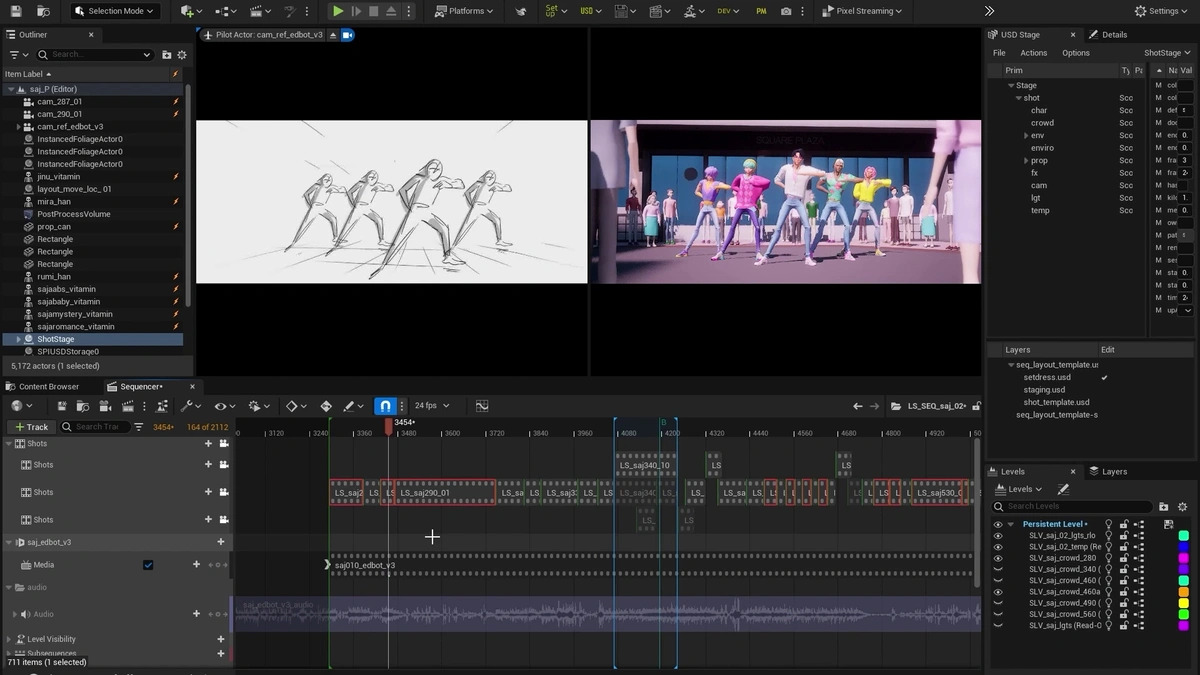The width and height of the screenshot is (1200, 675).
Task: Select the camera icon next to Pilot Actor
Action: (346, 33)
